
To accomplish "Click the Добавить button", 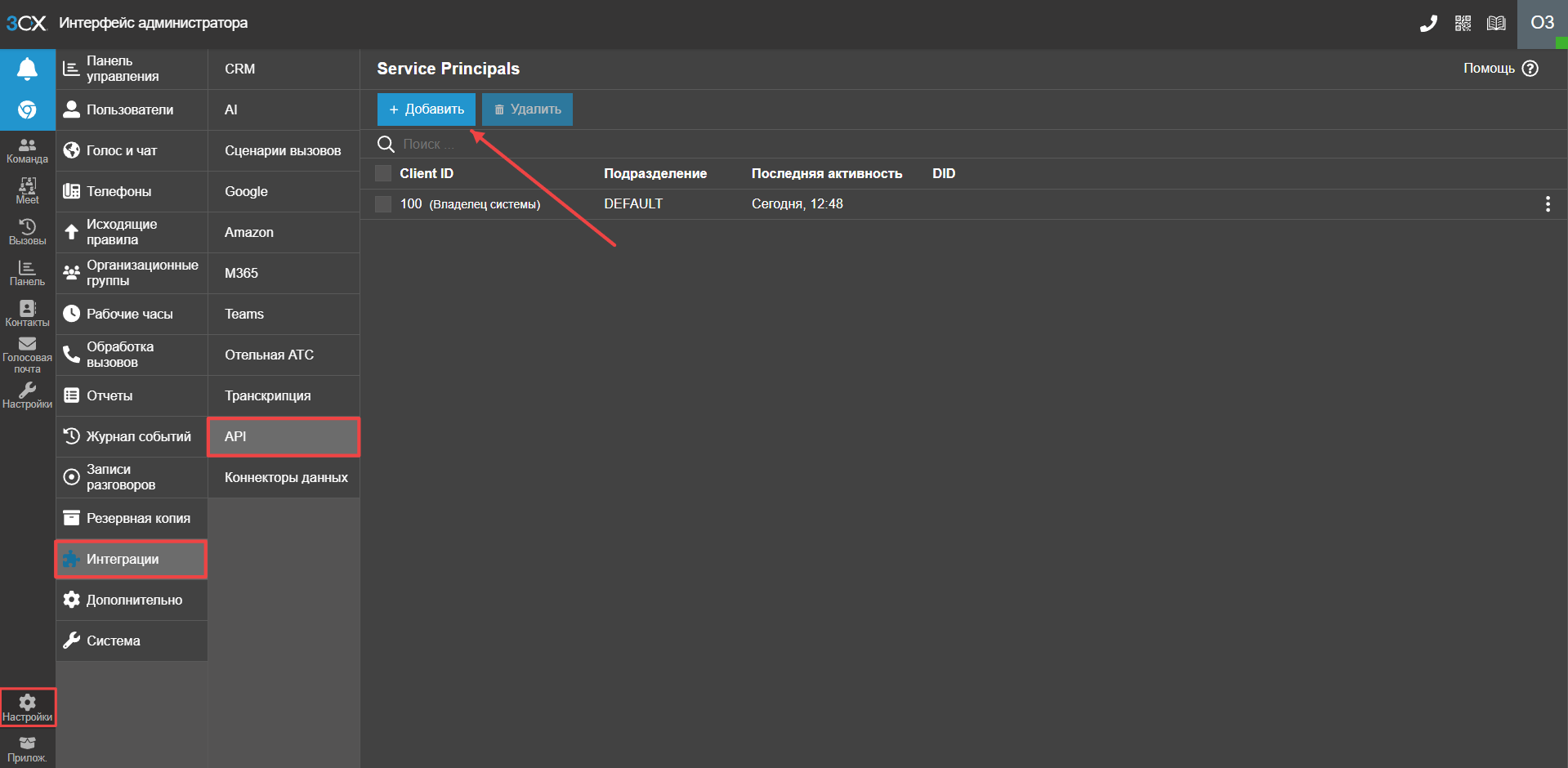I will point(427,109).
